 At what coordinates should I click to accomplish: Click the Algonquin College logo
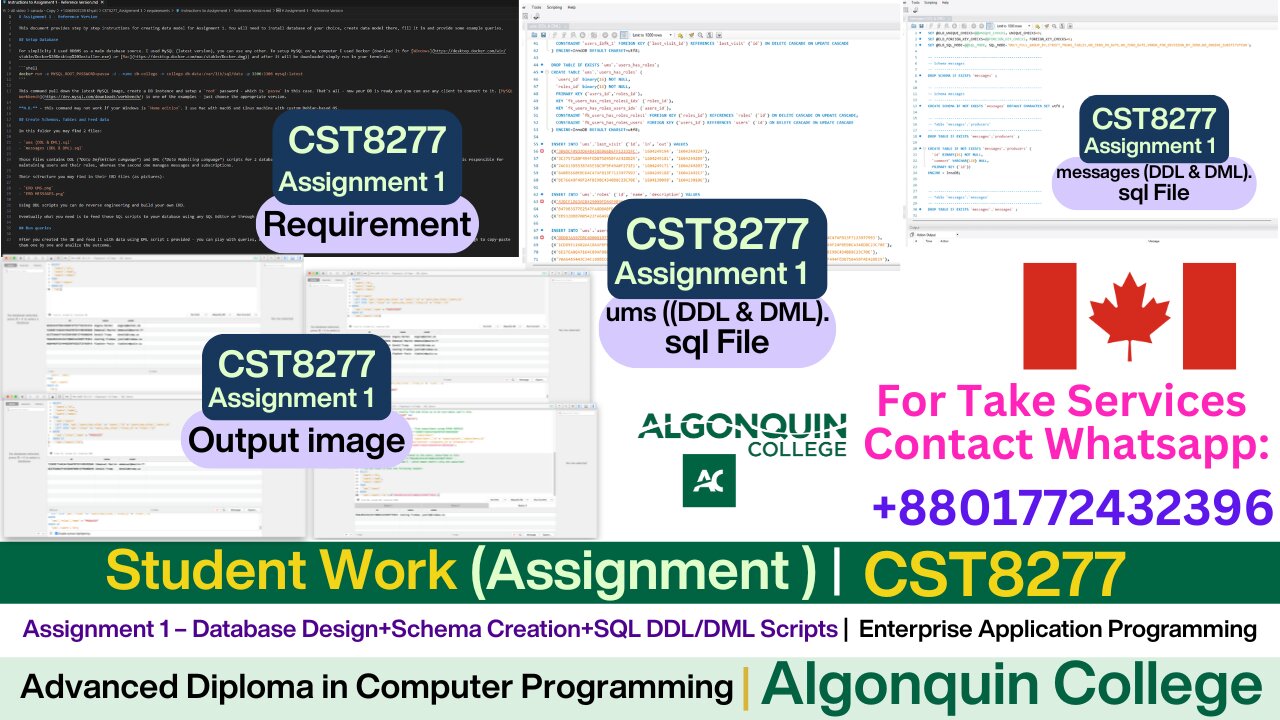(742, 459)
